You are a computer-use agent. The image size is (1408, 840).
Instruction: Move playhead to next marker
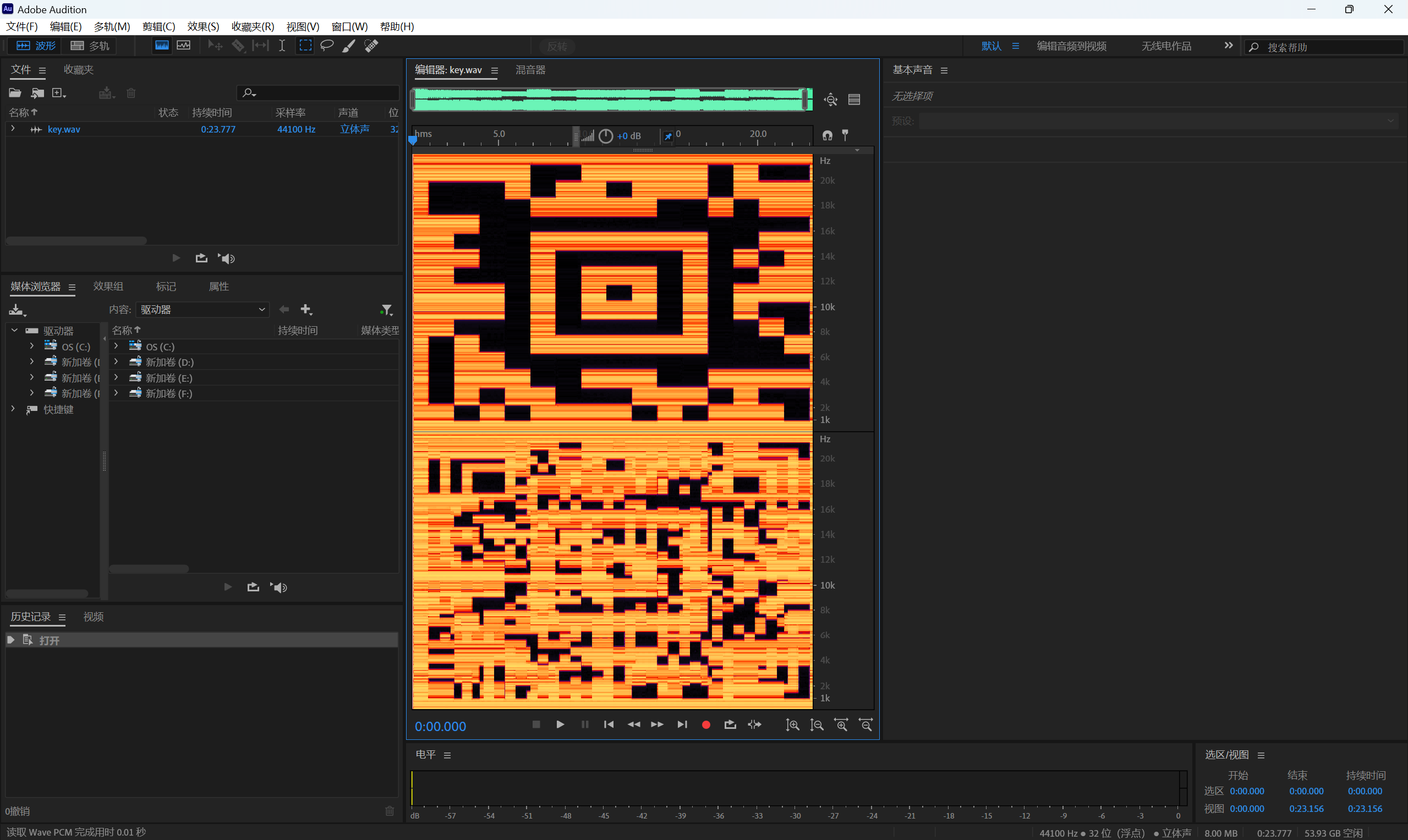click(682, 724)
